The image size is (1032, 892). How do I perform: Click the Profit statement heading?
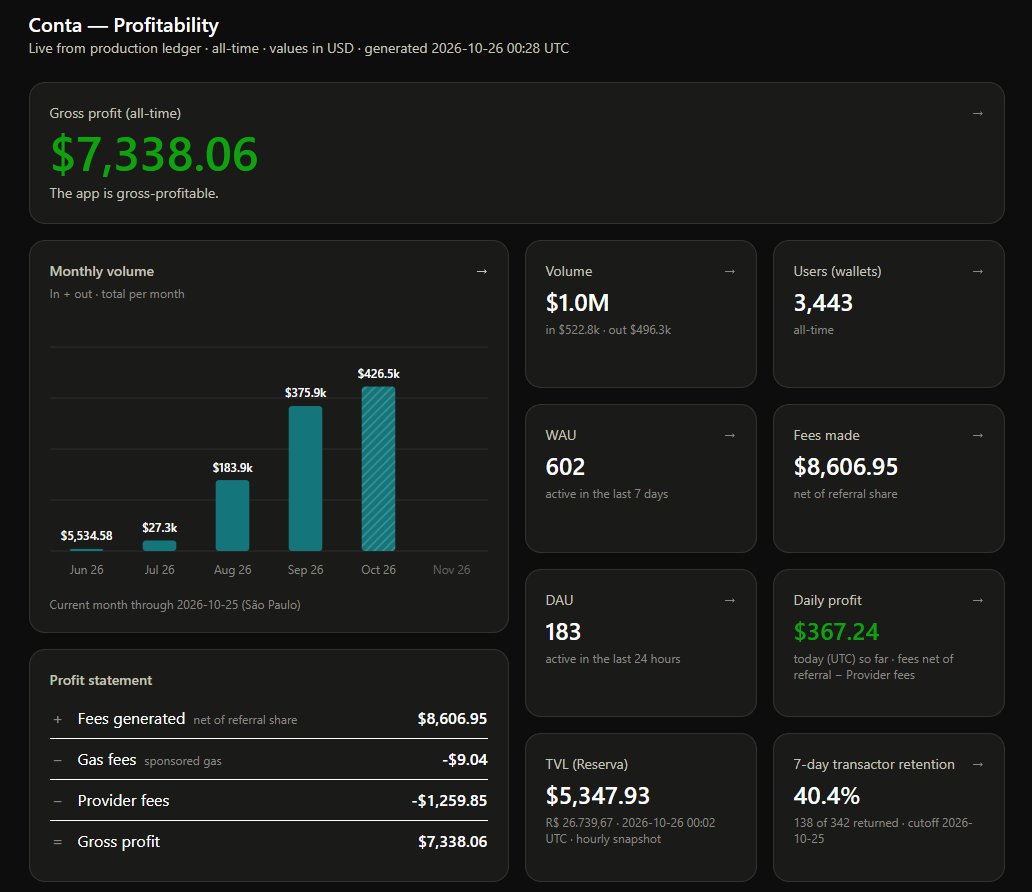click(x=101, y=680)
